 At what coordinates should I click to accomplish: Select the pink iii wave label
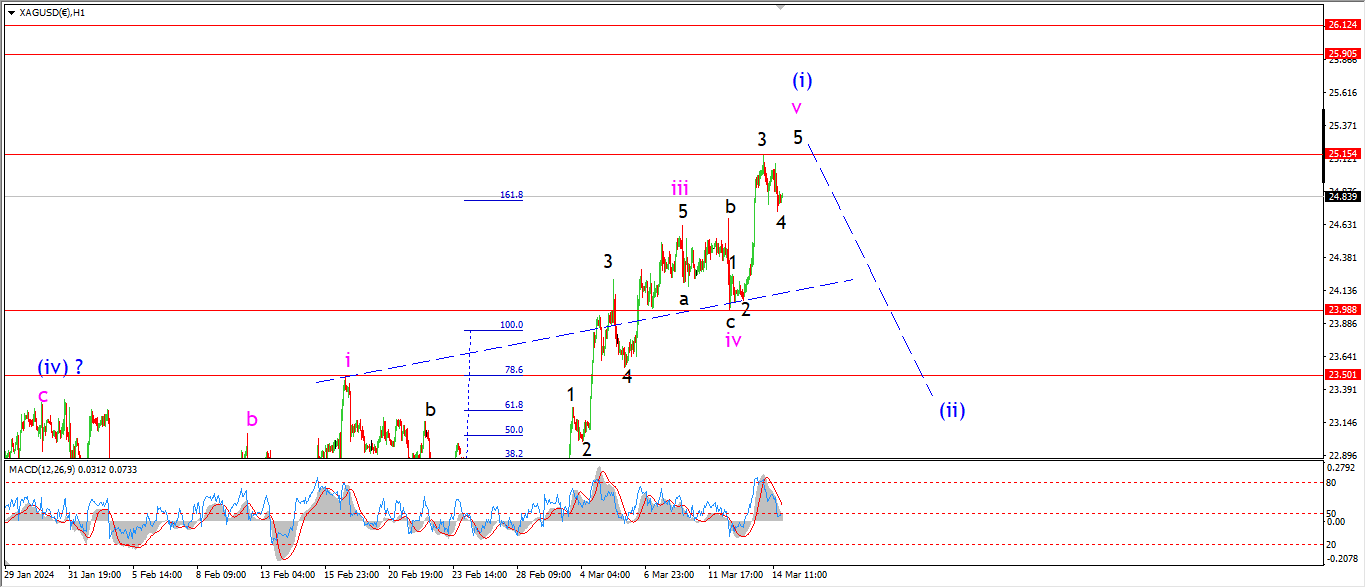680,187
